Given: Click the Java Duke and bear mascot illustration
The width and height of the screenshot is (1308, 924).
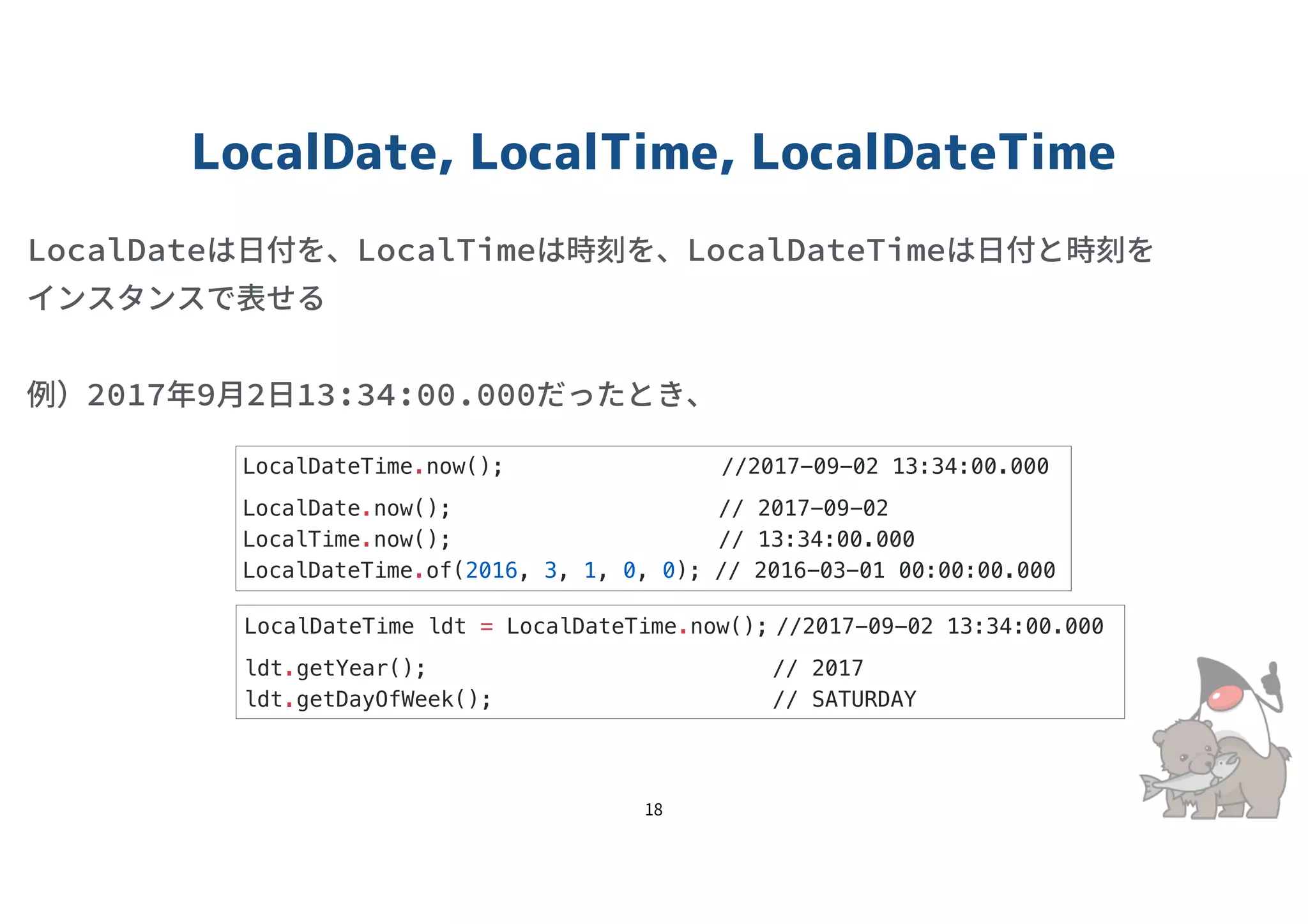Looking at the screenshot, I should [1216, 738].
